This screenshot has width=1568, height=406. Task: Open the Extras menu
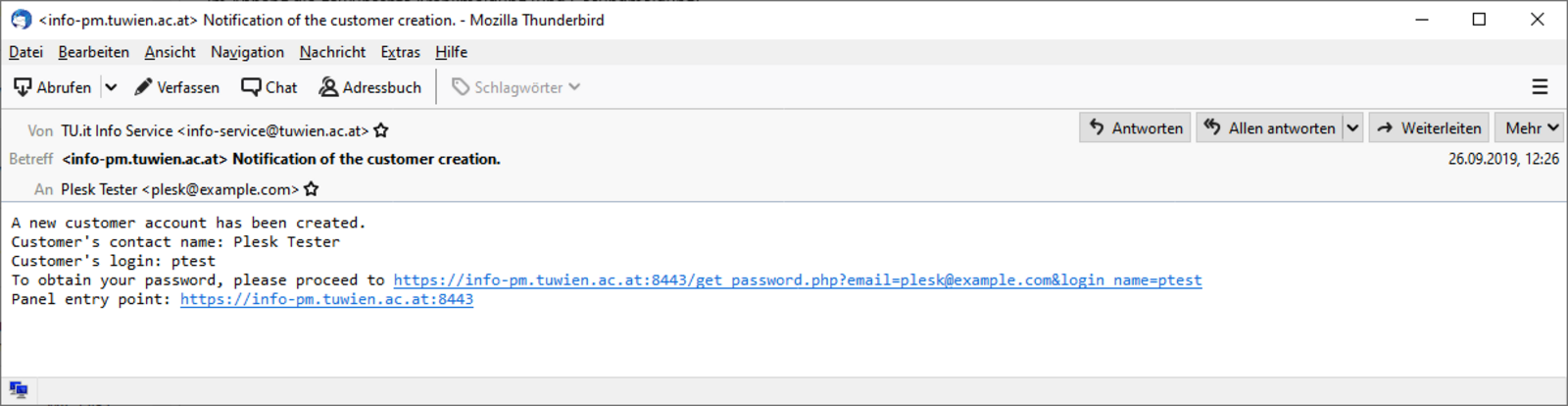(400, 52)
